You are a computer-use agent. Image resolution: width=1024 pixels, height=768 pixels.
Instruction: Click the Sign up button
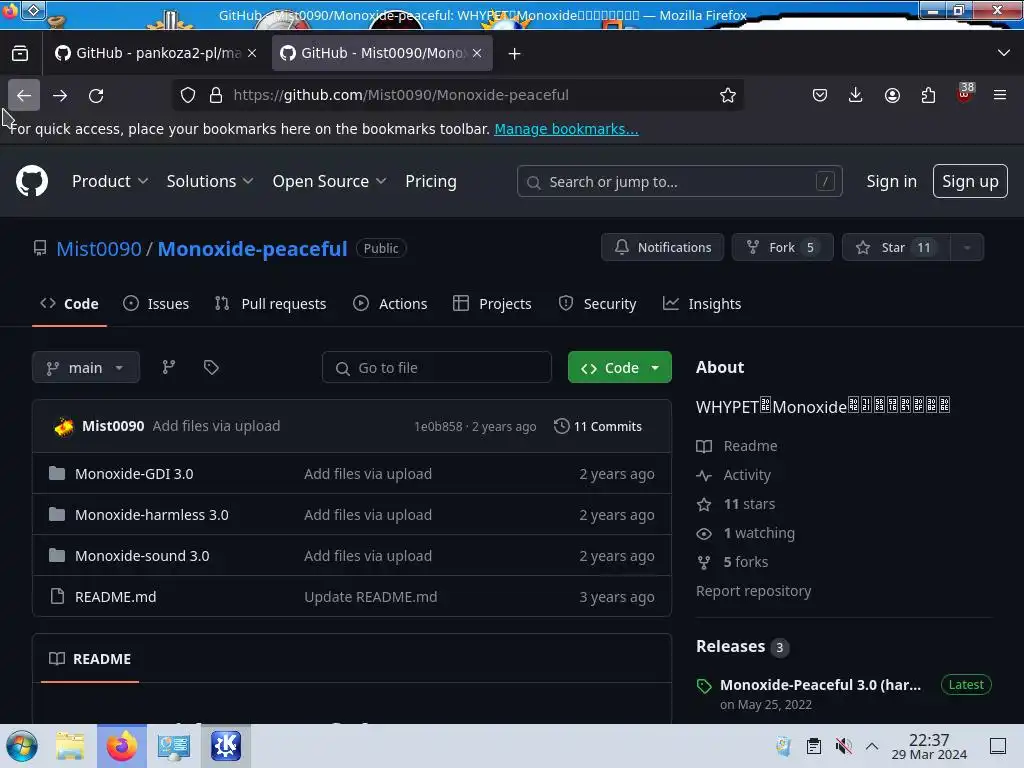click(x=970, y=181)
